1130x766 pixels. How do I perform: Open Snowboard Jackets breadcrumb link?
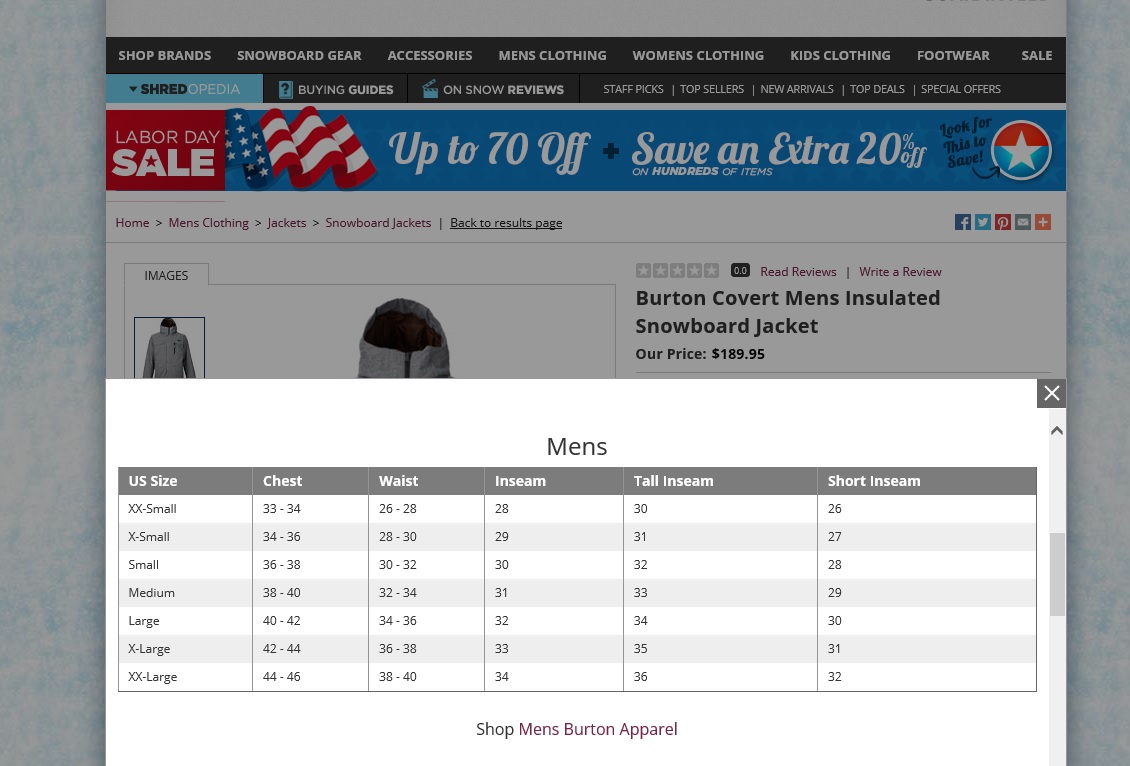coord(378,223)
